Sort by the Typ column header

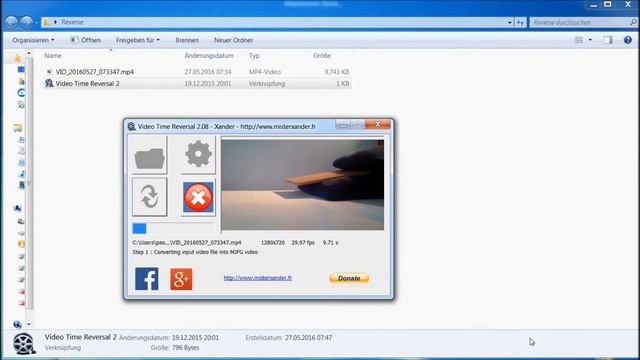[x=254, y=56]
